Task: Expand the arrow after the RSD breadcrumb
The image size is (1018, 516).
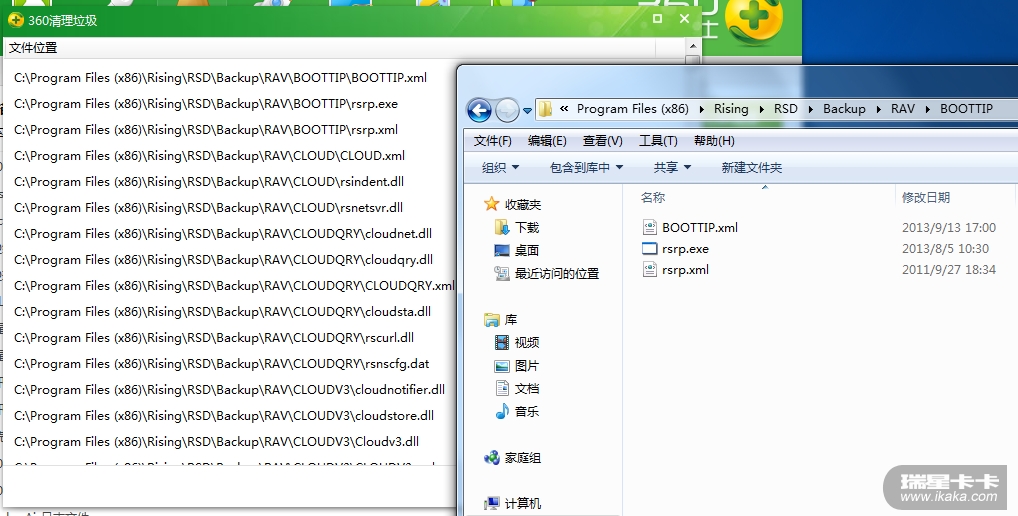Action: point(811,109)
